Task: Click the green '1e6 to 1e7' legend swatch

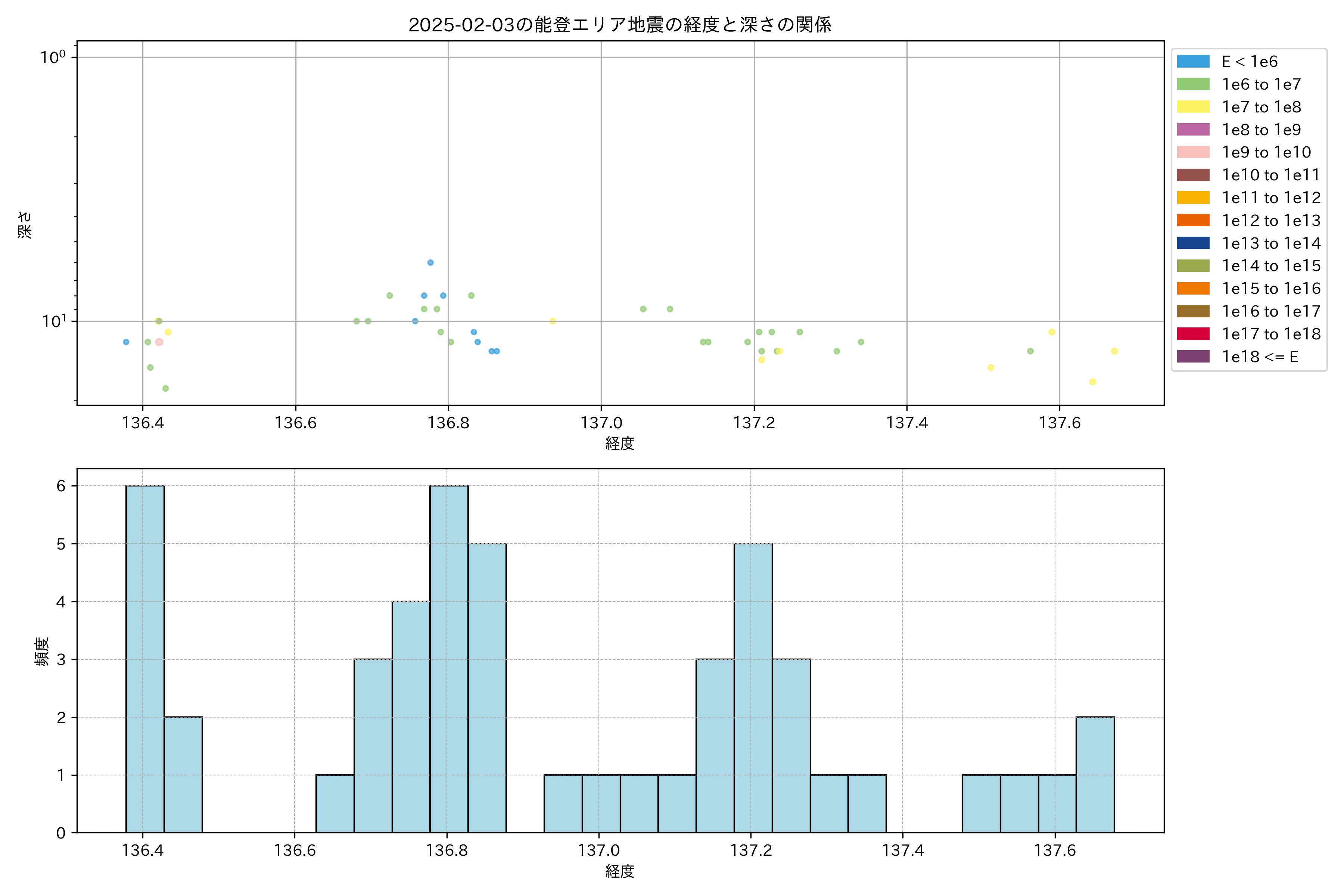Action: coord(1192,84)
